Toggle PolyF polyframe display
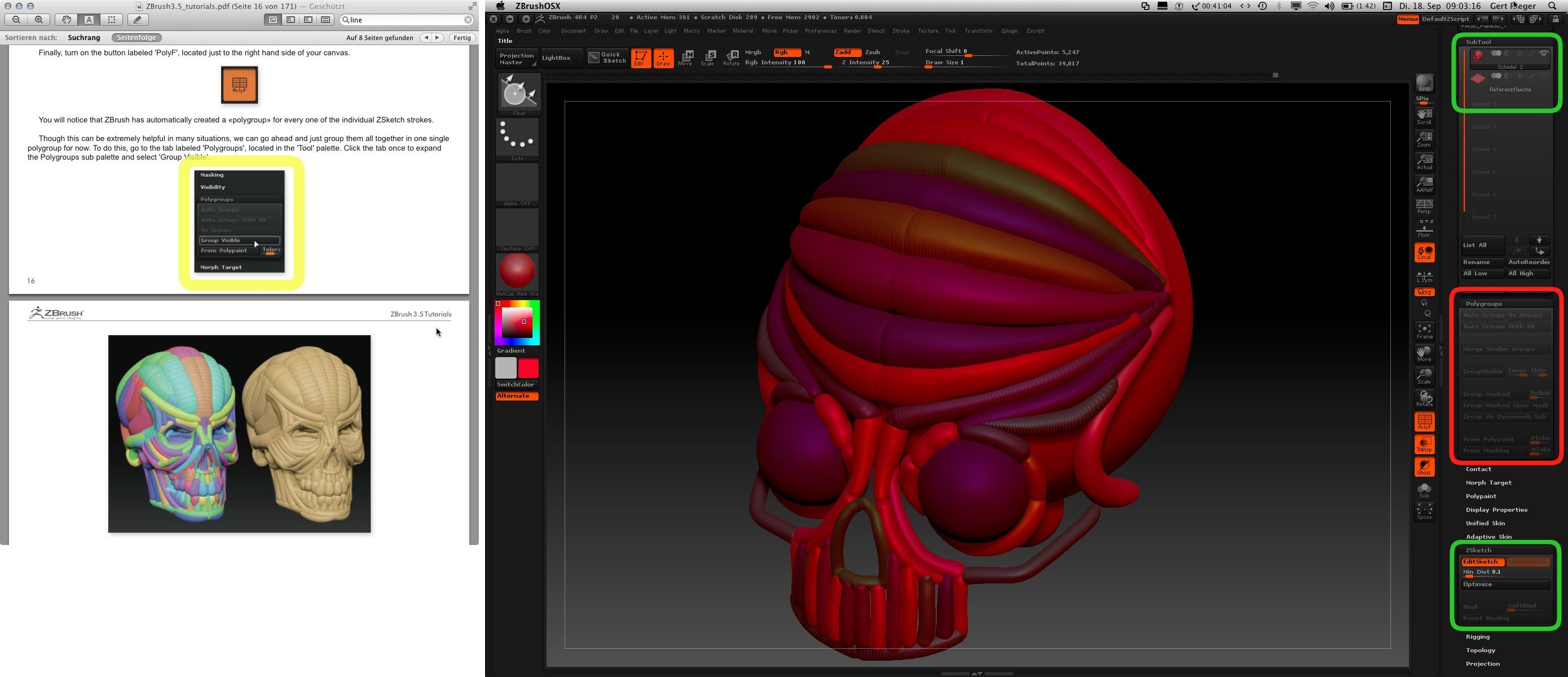1568x677 pixels. 1424,421
